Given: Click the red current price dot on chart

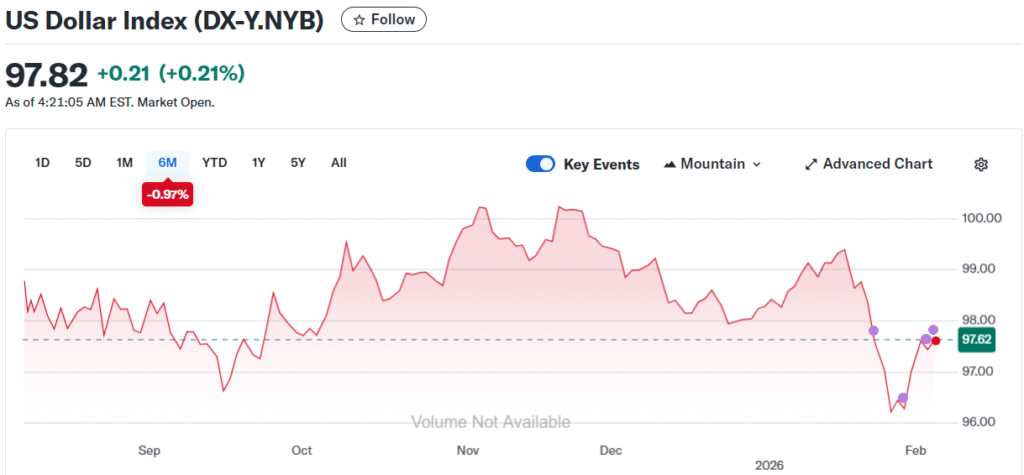Looking at the screenshot, I should 936,340.
